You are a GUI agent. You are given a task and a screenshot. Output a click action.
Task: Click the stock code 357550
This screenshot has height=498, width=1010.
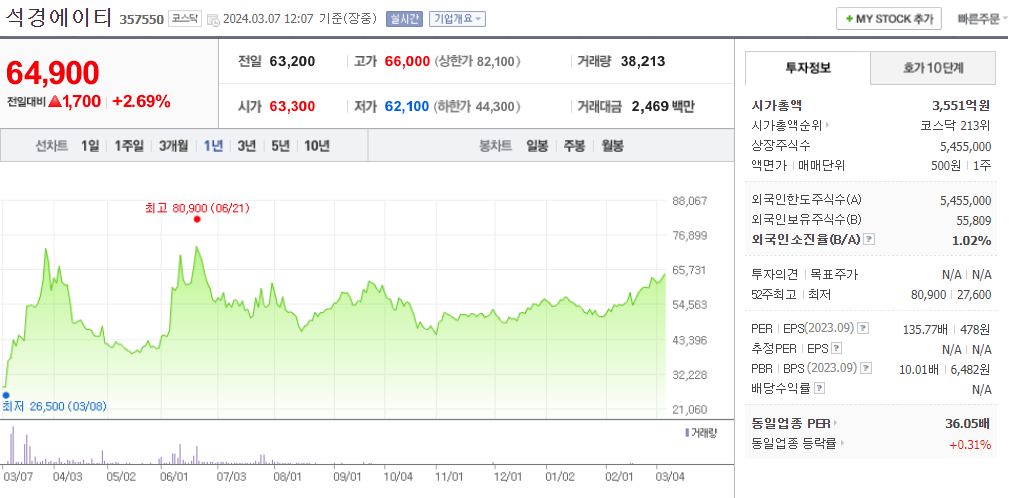[x=142, y=20]
